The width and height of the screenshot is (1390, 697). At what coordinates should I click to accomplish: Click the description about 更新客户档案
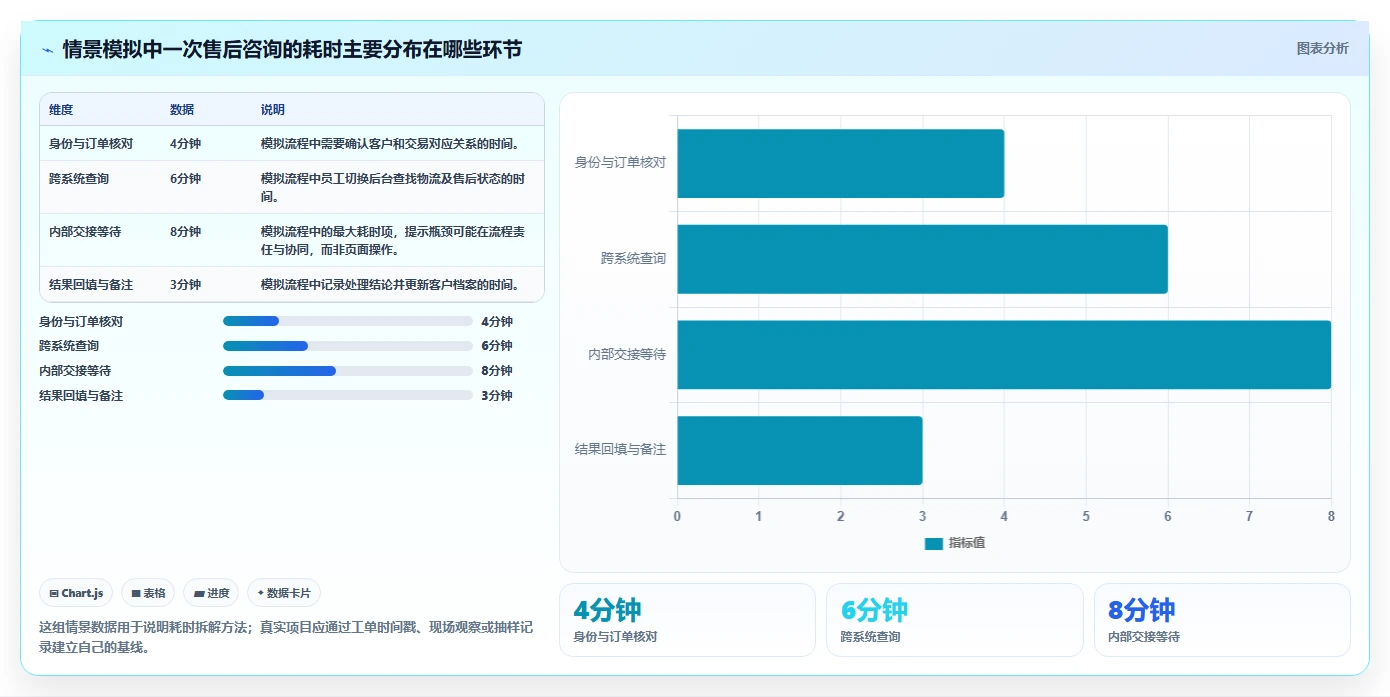(x=391, y=285)
